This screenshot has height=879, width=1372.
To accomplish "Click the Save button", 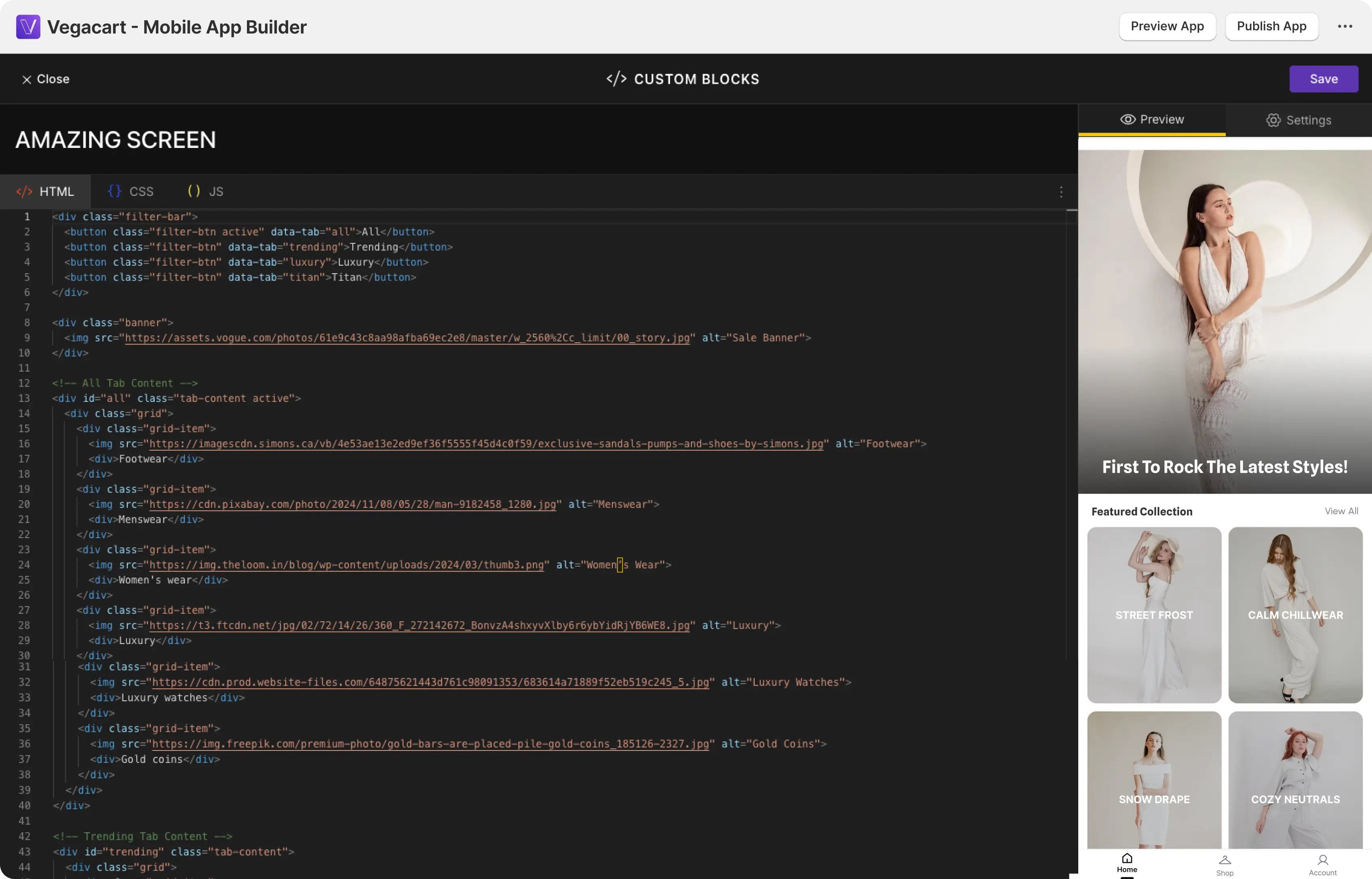I will click(1324, 79).
